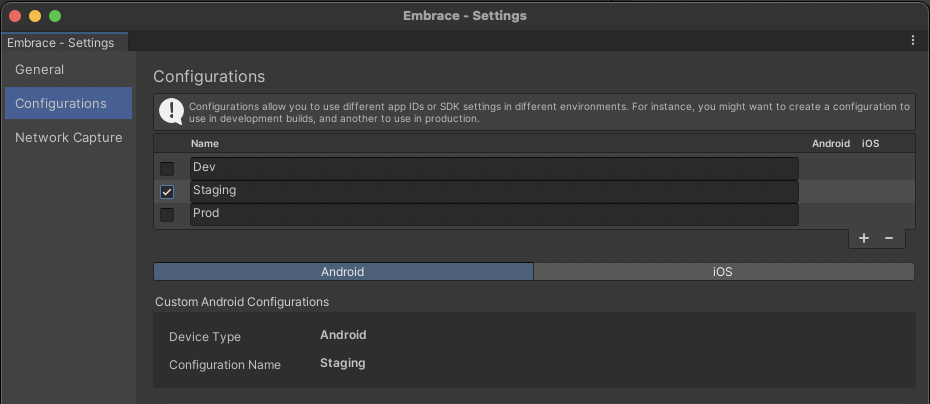Switch to the iOS platform tab
Viewport: 930px width, 404px height.
[724, 272]
